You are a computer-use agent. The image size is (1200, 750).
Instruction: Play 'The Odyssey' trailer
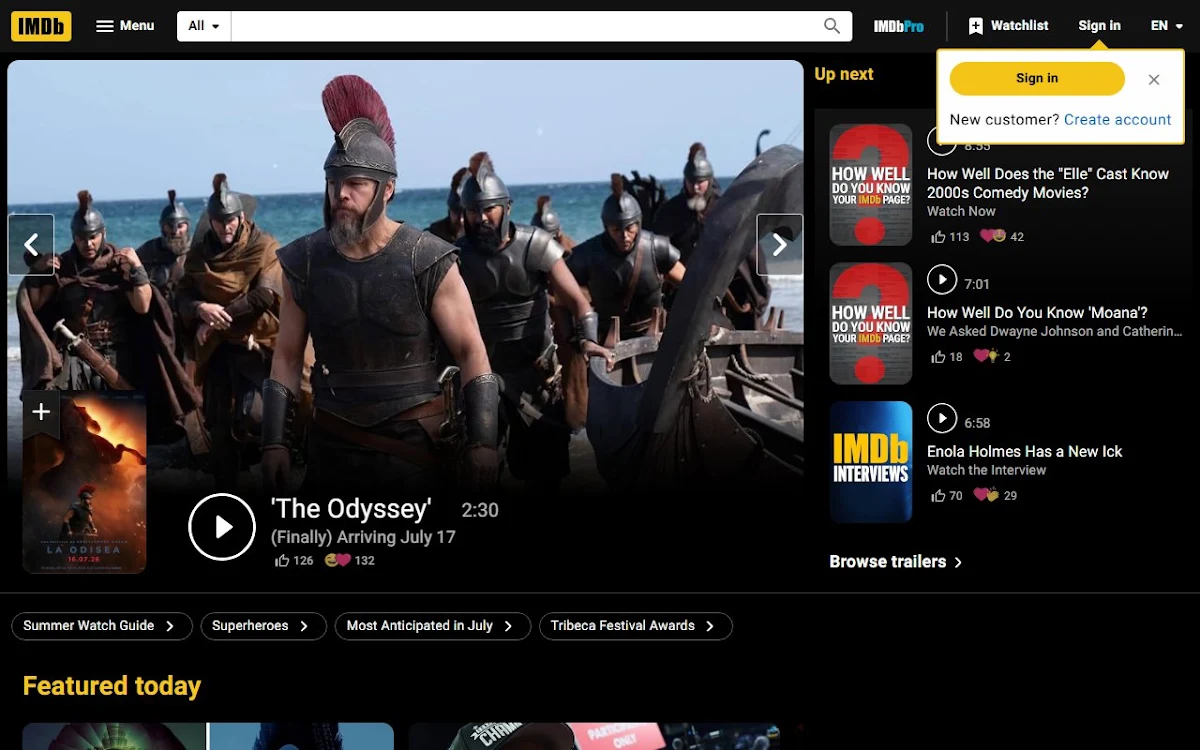[x=222, y=527]
